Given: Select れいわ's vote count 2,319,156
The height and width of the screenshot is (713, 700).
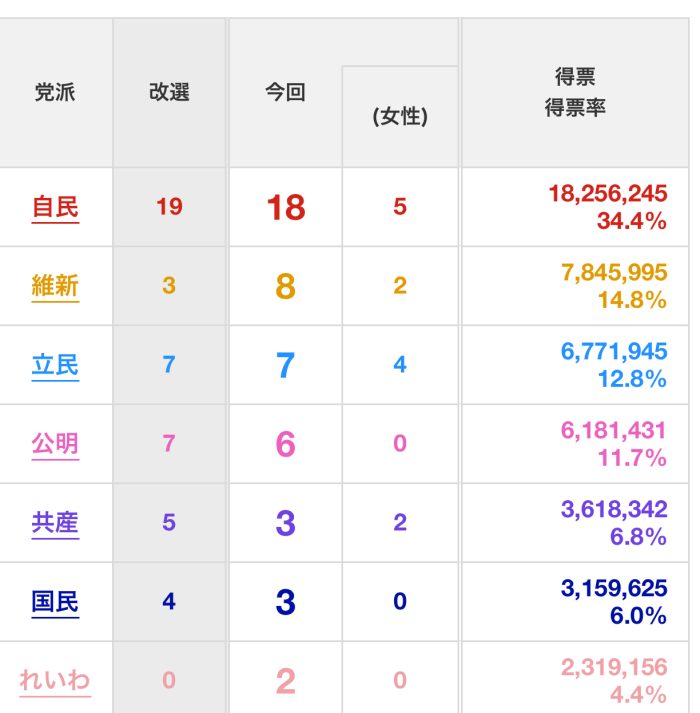Looking at the screenshot, I should [614, 667].
